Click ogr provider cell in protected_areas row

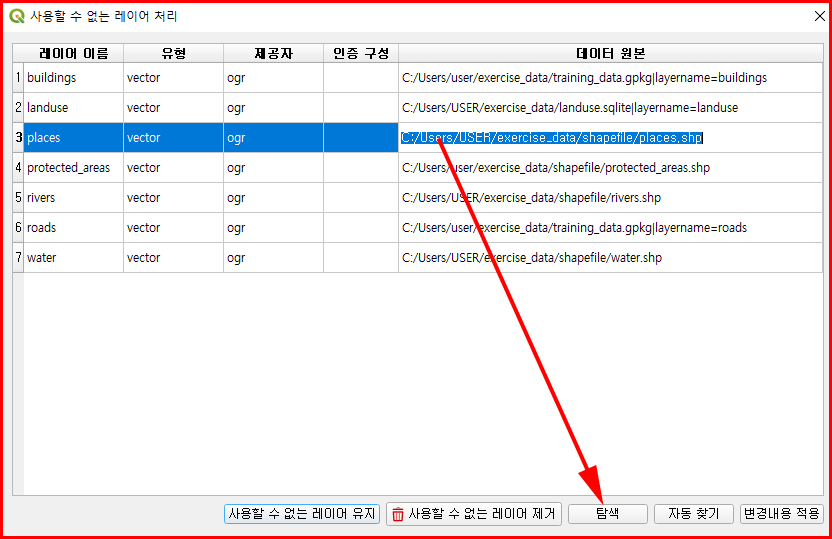pos(273,168)
